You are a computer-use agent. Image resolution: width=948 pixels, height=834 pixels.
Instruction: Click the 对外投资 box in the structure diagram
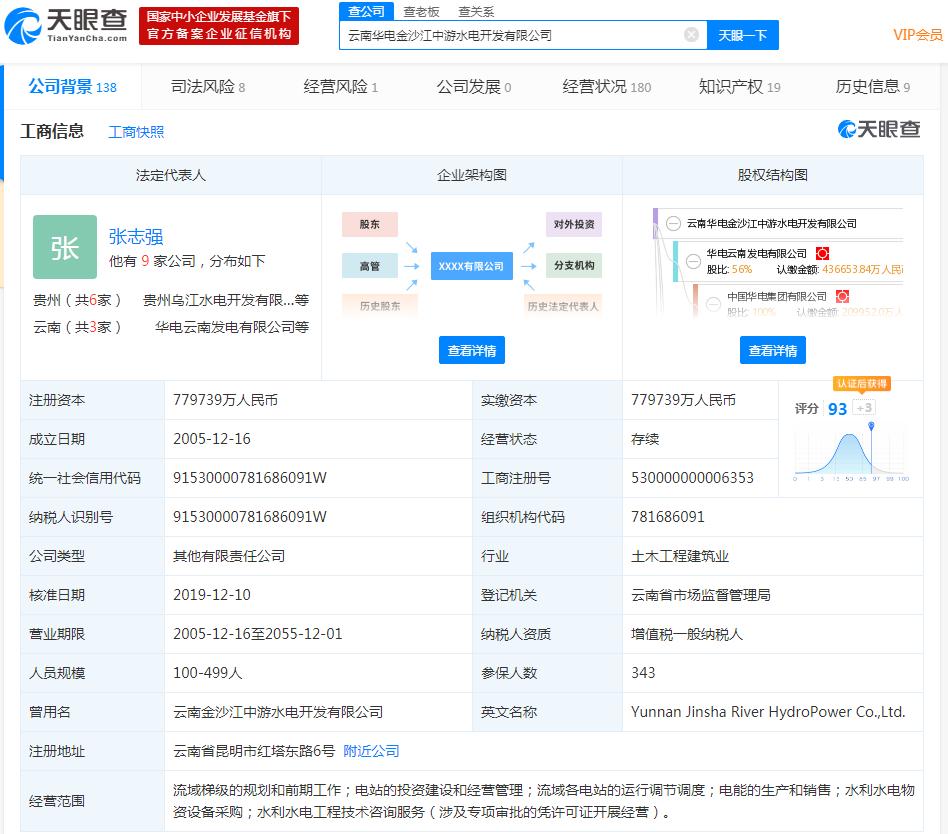click(x=574, y=224)
